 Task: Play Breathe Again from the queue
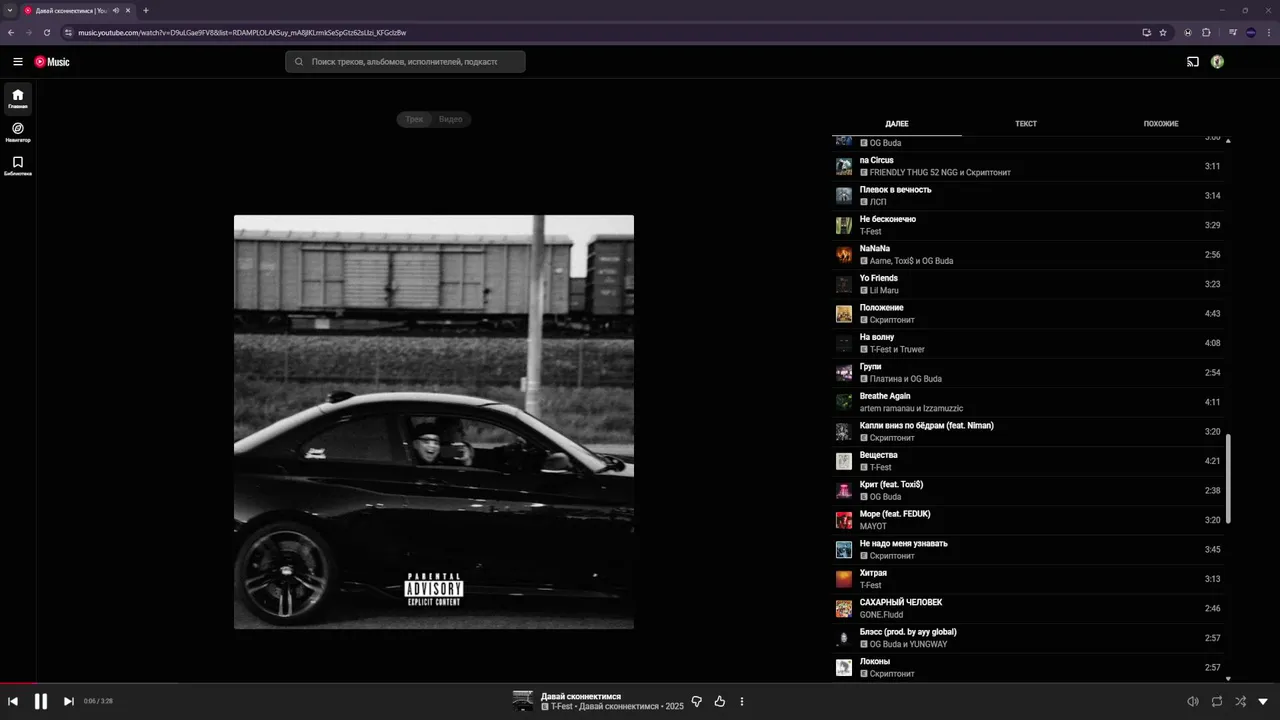tap(1029, 402)
